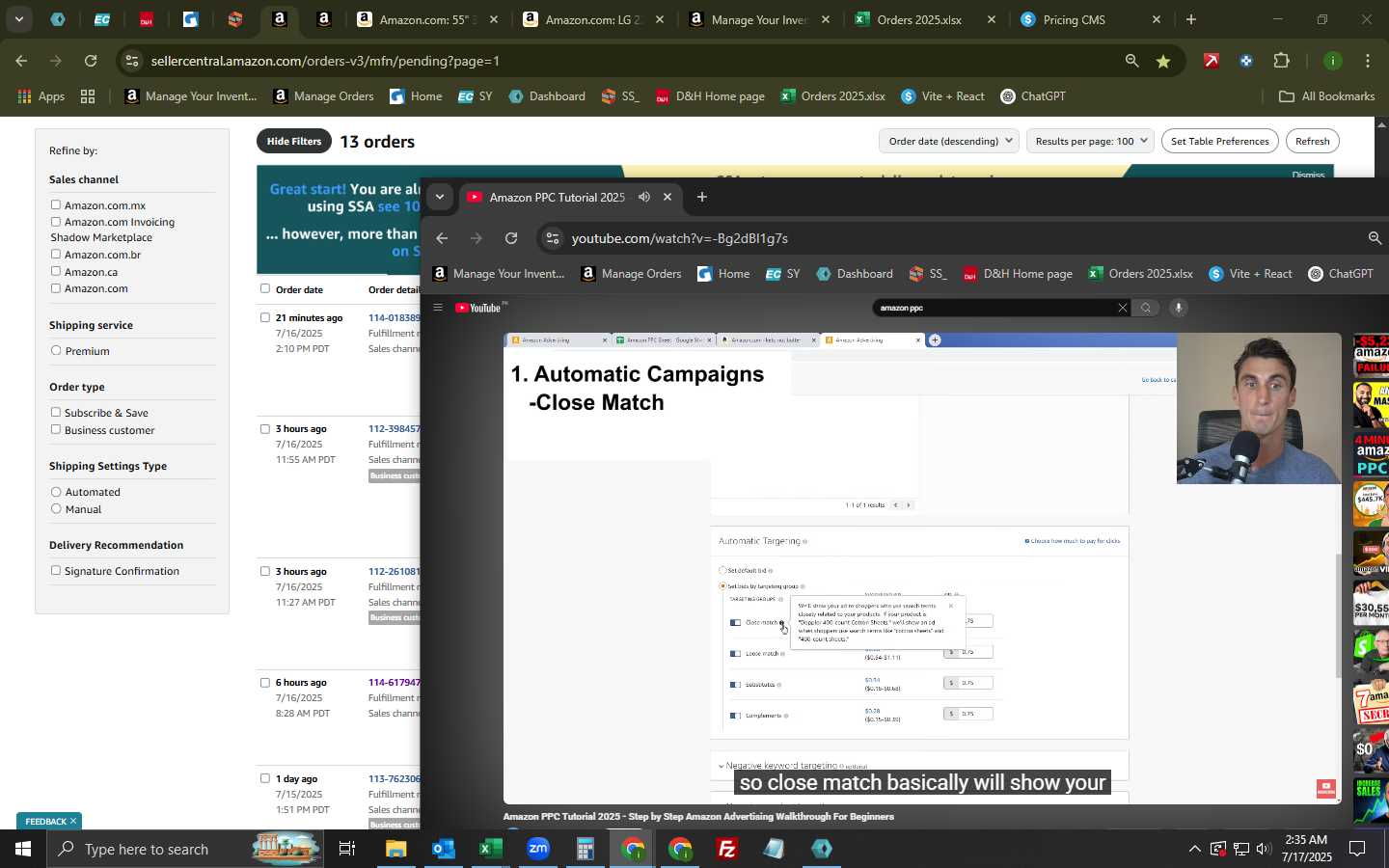Show hidden system tray icons
Screen dimensions: 1389x868
(x=1194, y=849)
